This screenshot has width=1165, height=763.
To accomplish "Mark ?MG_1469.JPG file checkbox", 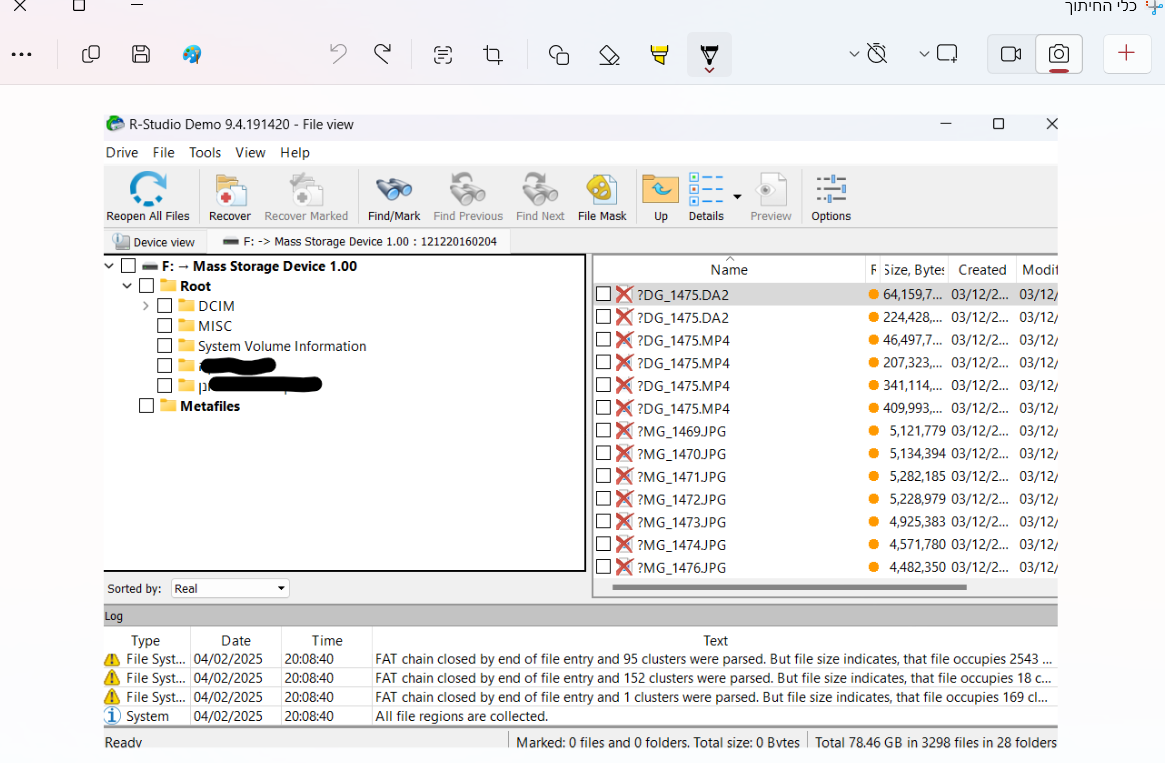I will (603, 431).
